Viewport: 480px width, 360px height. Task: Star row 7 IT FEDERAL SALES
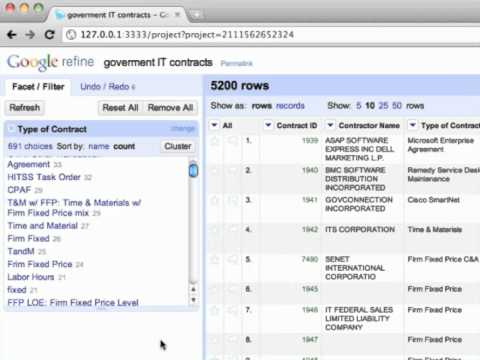click(x=215, y=310)
